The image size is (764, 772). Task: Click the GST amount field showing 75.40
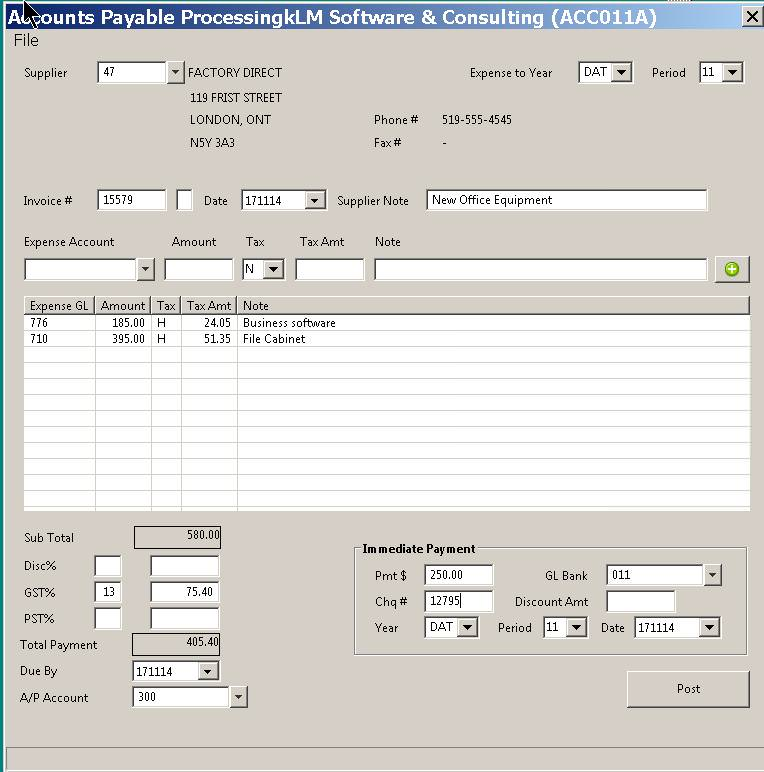tap(185, 592)
